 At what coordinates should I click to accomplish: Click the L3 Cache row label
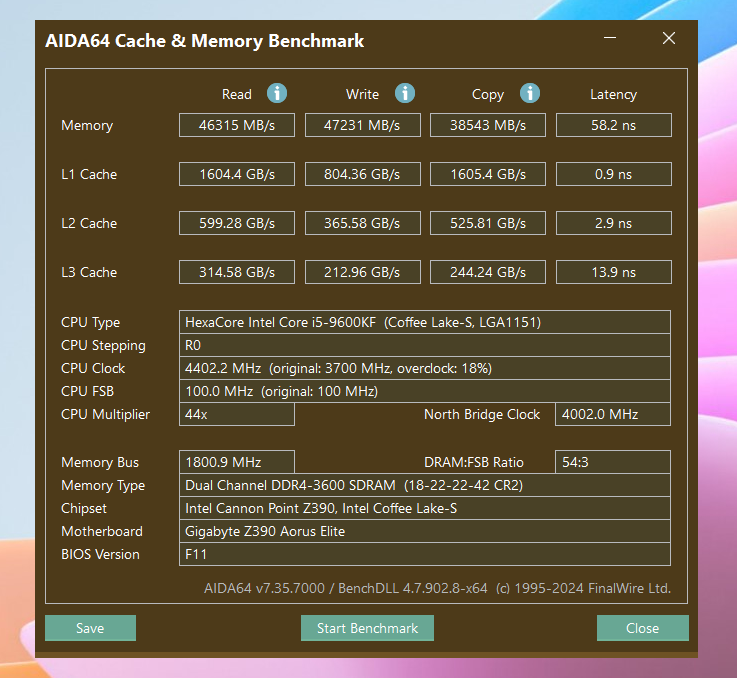[89, 272]
